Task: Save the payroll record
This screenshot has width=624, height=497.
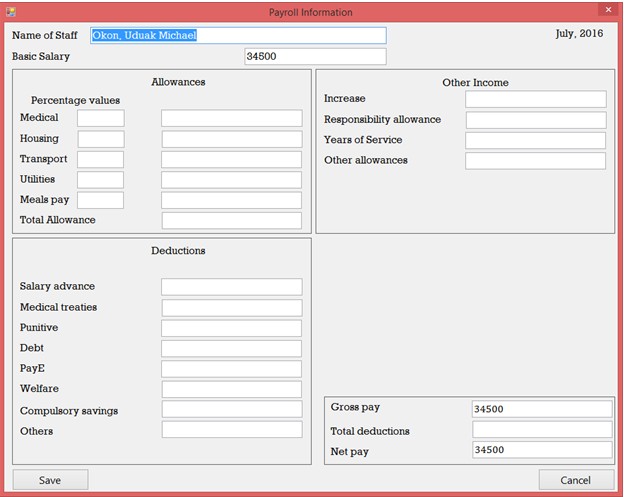Action: point(50,480)
